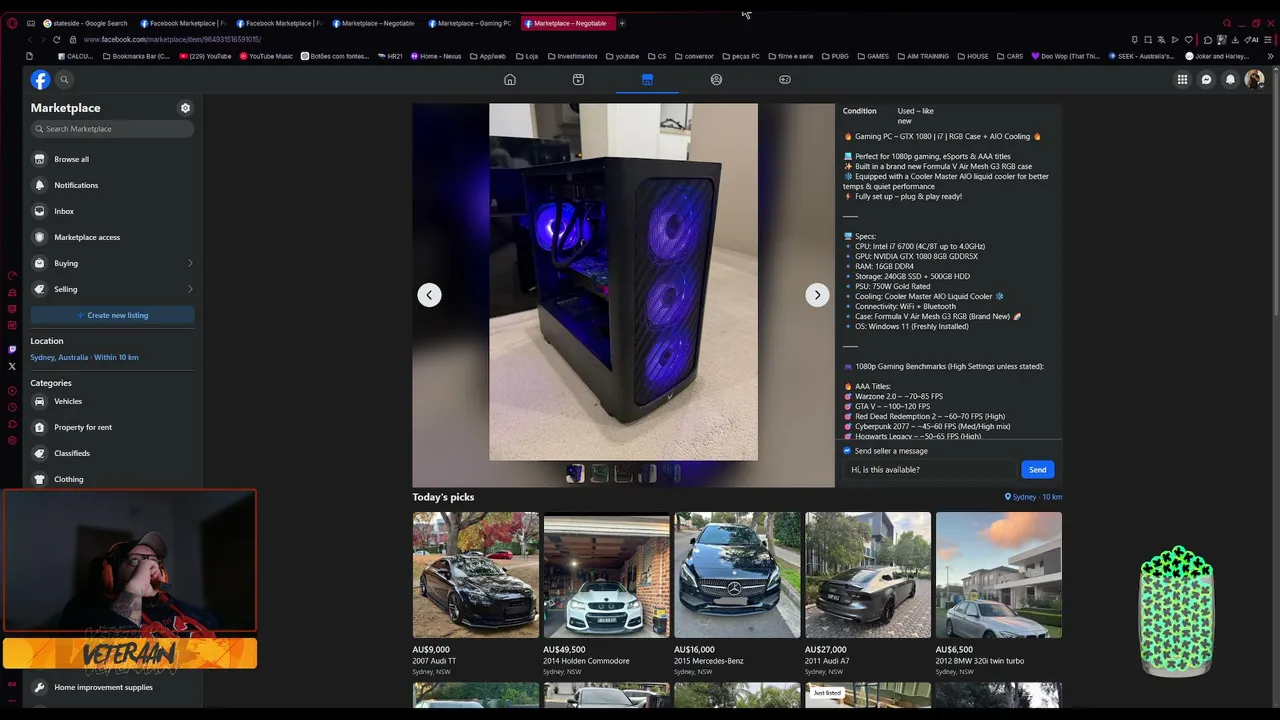Screen dimensions: 1280x720
Task: Change location Sydney, Australia · Within 10 km
Action: pyautogui.click(x=84, y=357)
